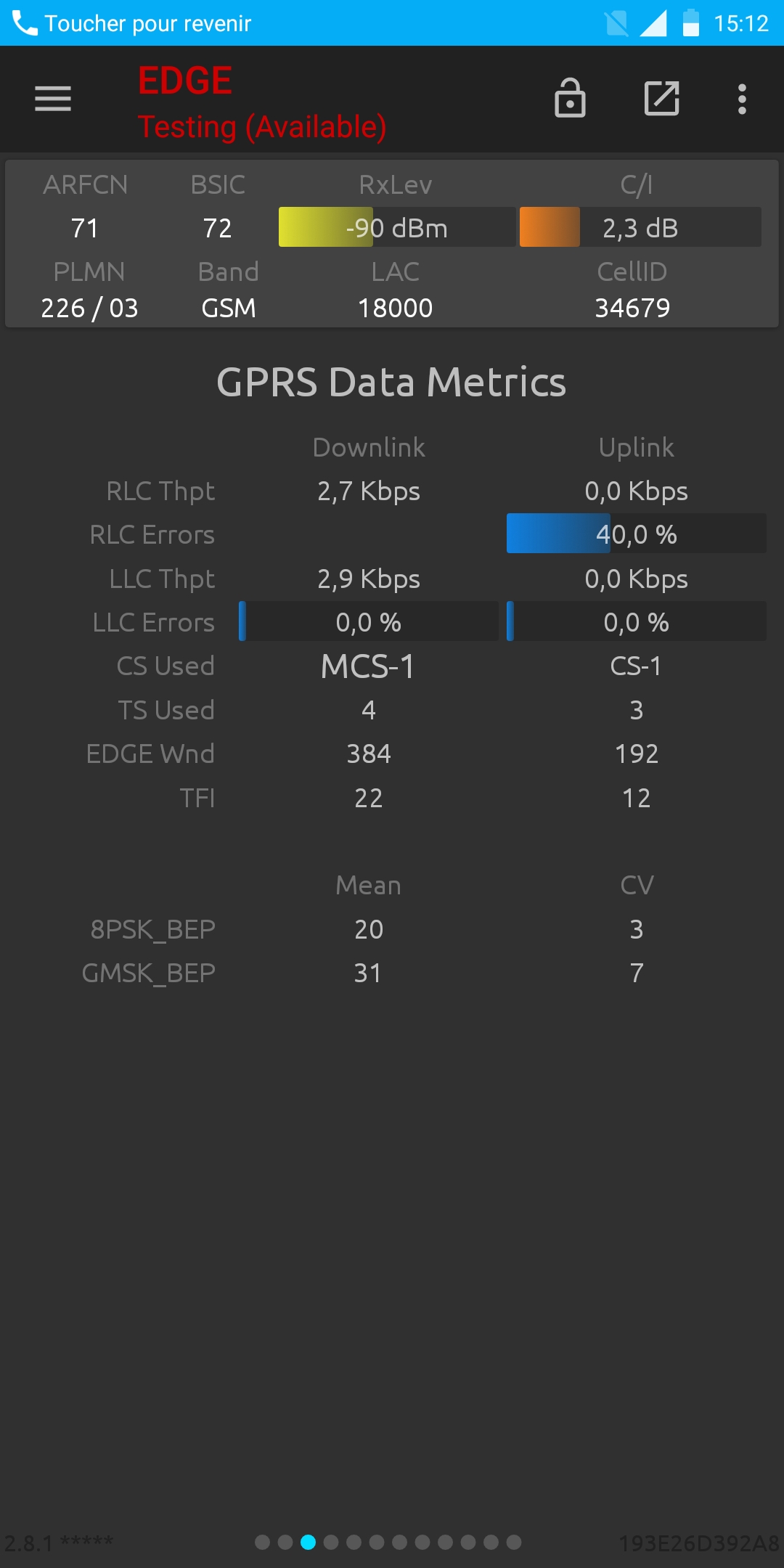Tap the GPRS Data Metrics heading
The image size is (784, 1568).
click(391, 383)
